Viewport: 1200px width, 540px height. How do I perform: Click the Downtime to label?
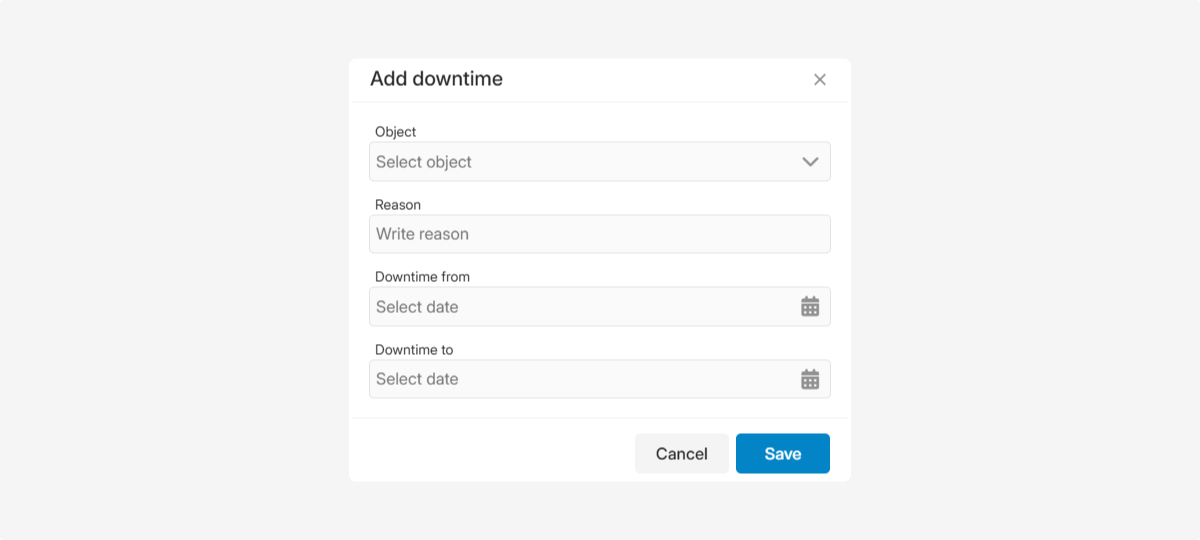pyautogui.click(x=414, y=350)
